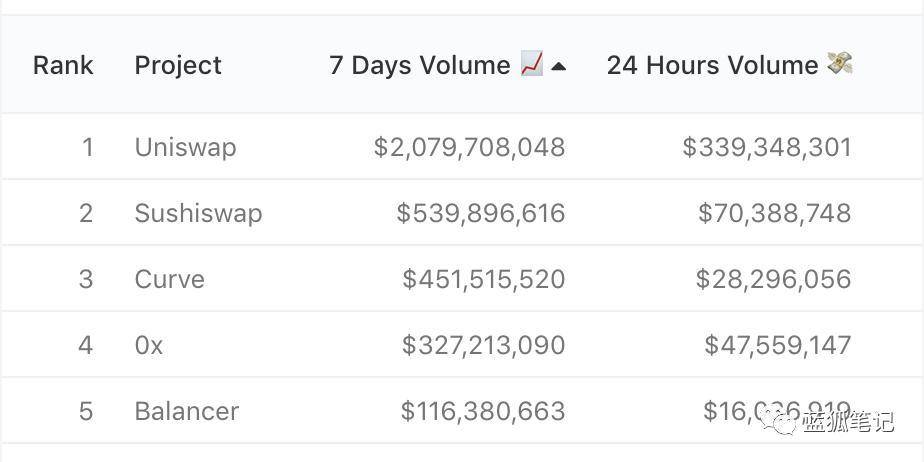The image size is (924, 462).
Task: Click the money emoji icon beside 24 Hours Volume
Action: pyautogui.click(x=839, y=64)
